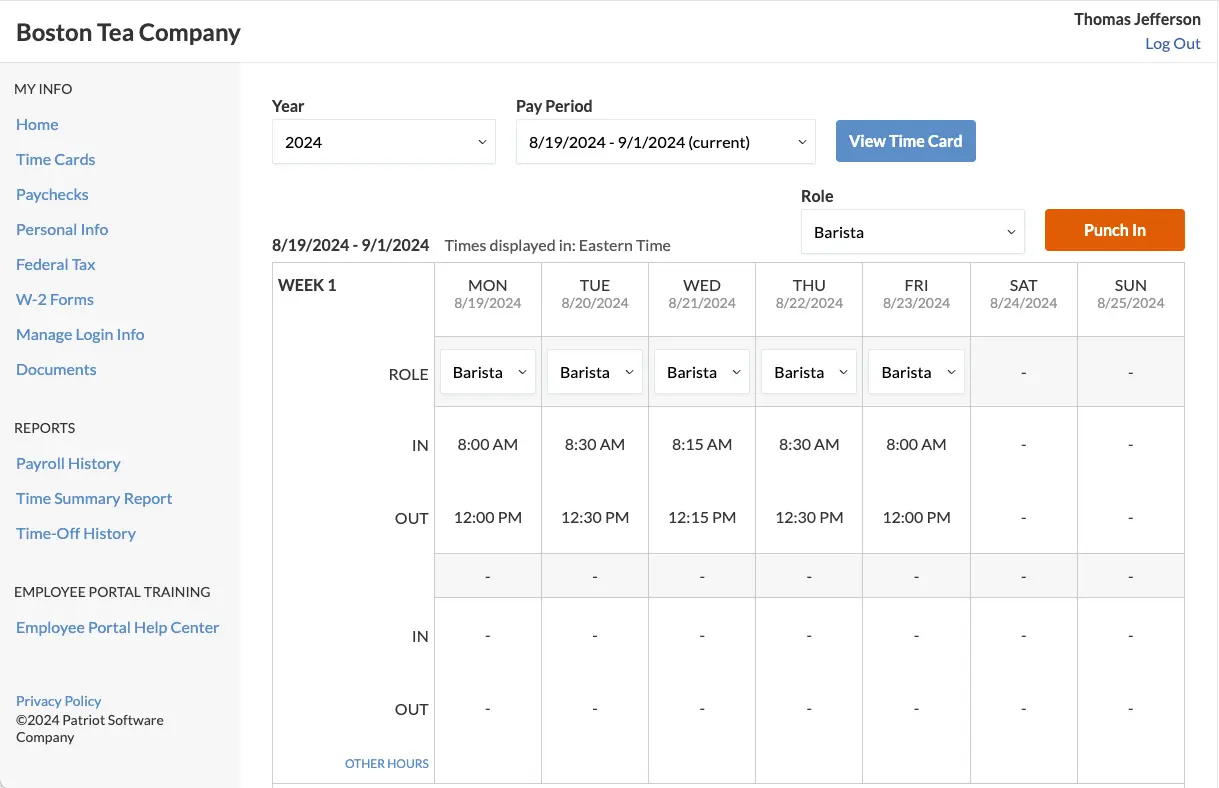The image size is (1219, 788).
Task: Click the View Time Card button
Action: coord(906,141)
